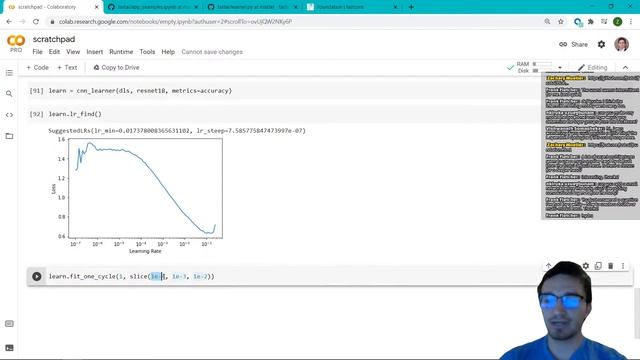Open the Insert menu
The image size is (640, 360).
94,52
